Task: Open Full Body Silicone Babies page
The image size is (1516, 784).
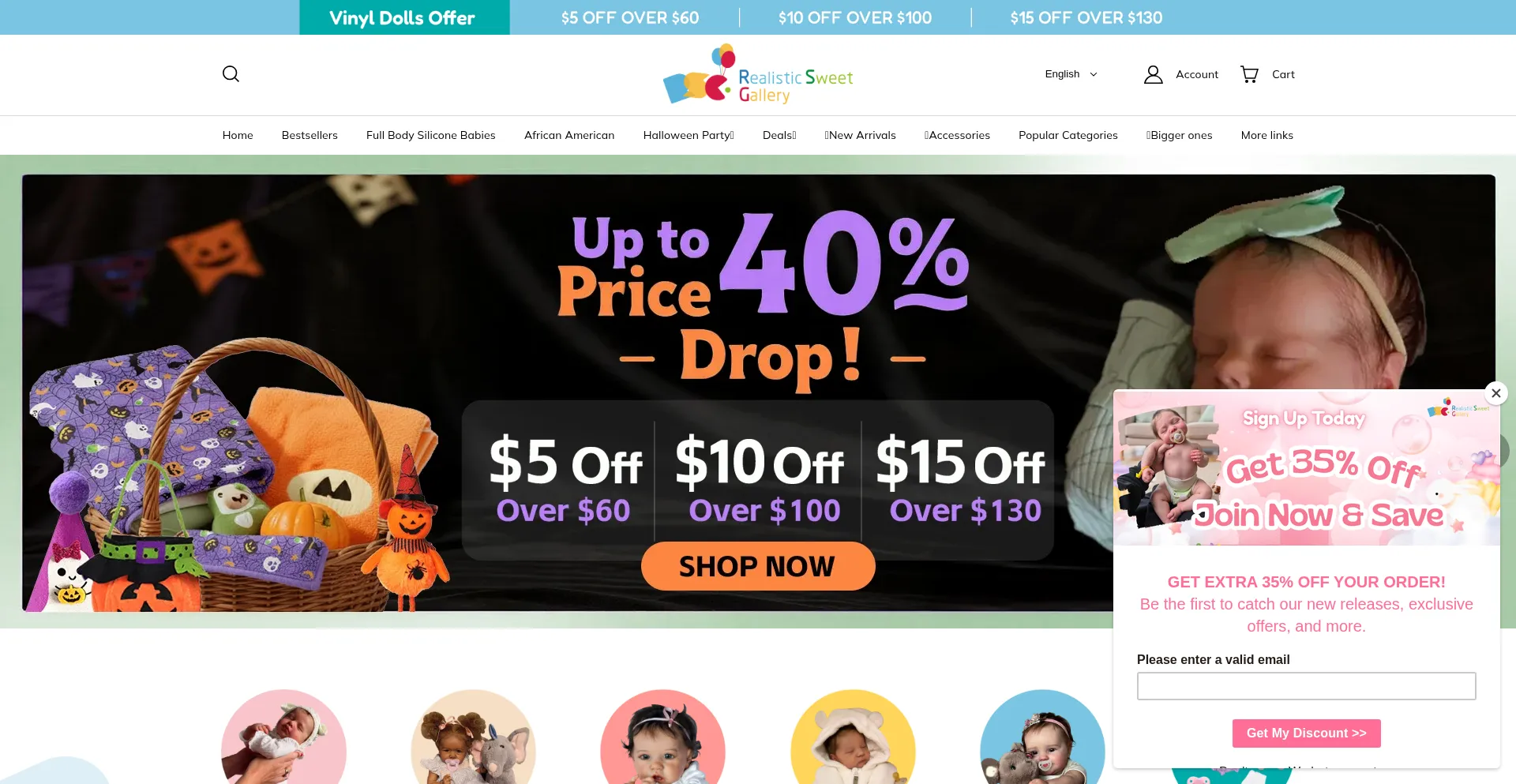Action: [430, 136]
